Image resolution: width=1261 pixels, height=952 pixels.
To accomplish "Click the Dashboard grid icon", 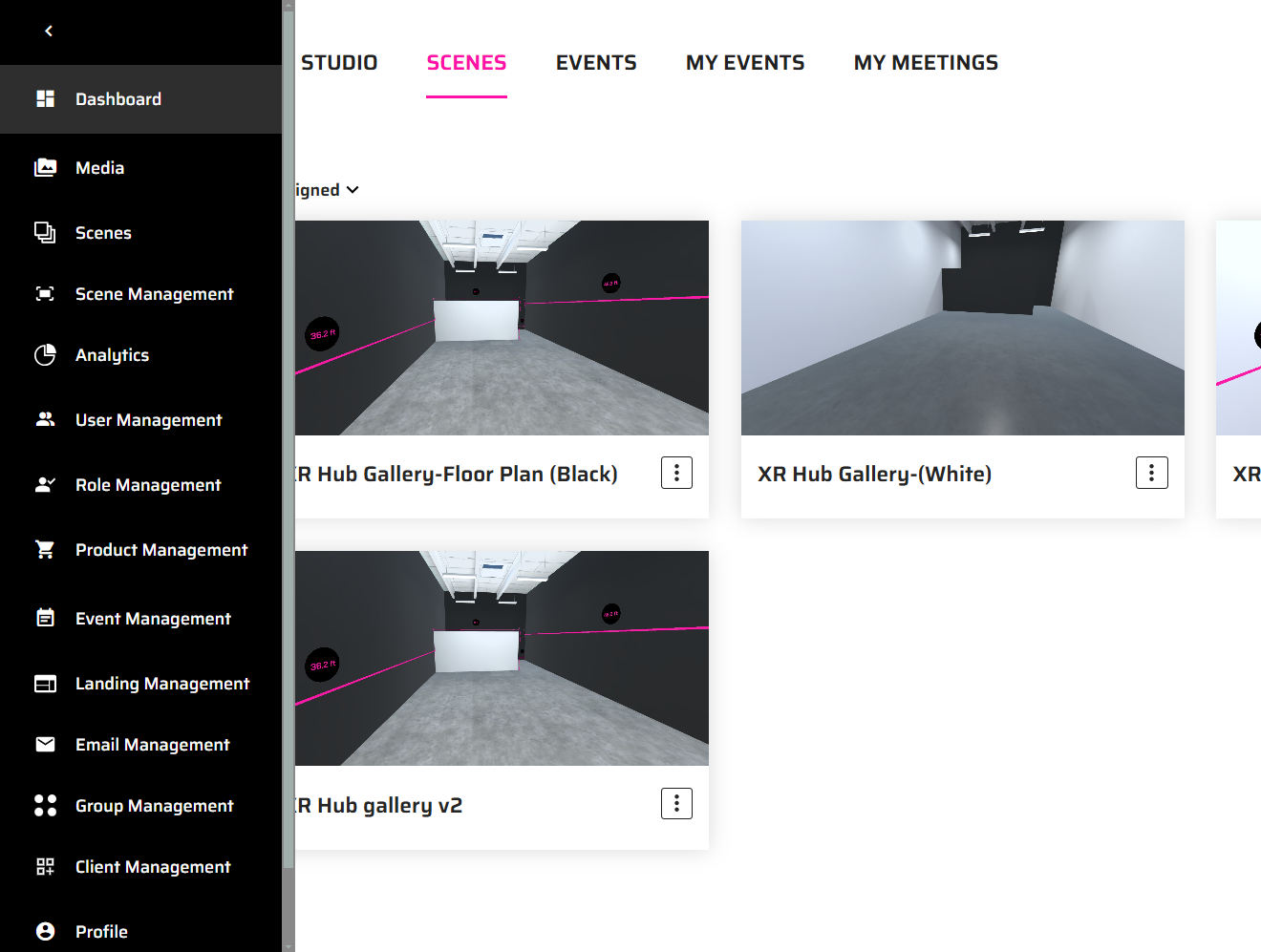I will [45, 98].
